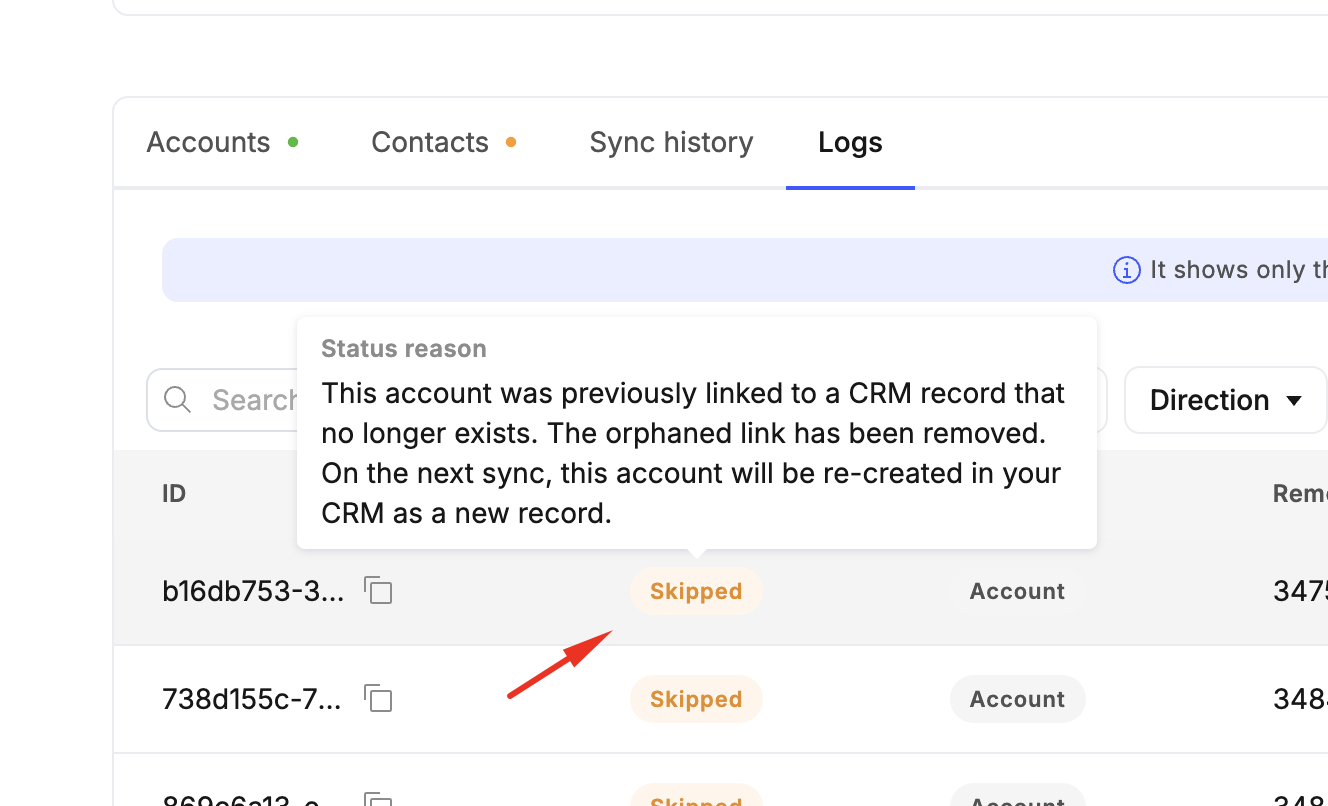
Task: Copy the 738d155c log ID
Action: (x=378, y=698)
